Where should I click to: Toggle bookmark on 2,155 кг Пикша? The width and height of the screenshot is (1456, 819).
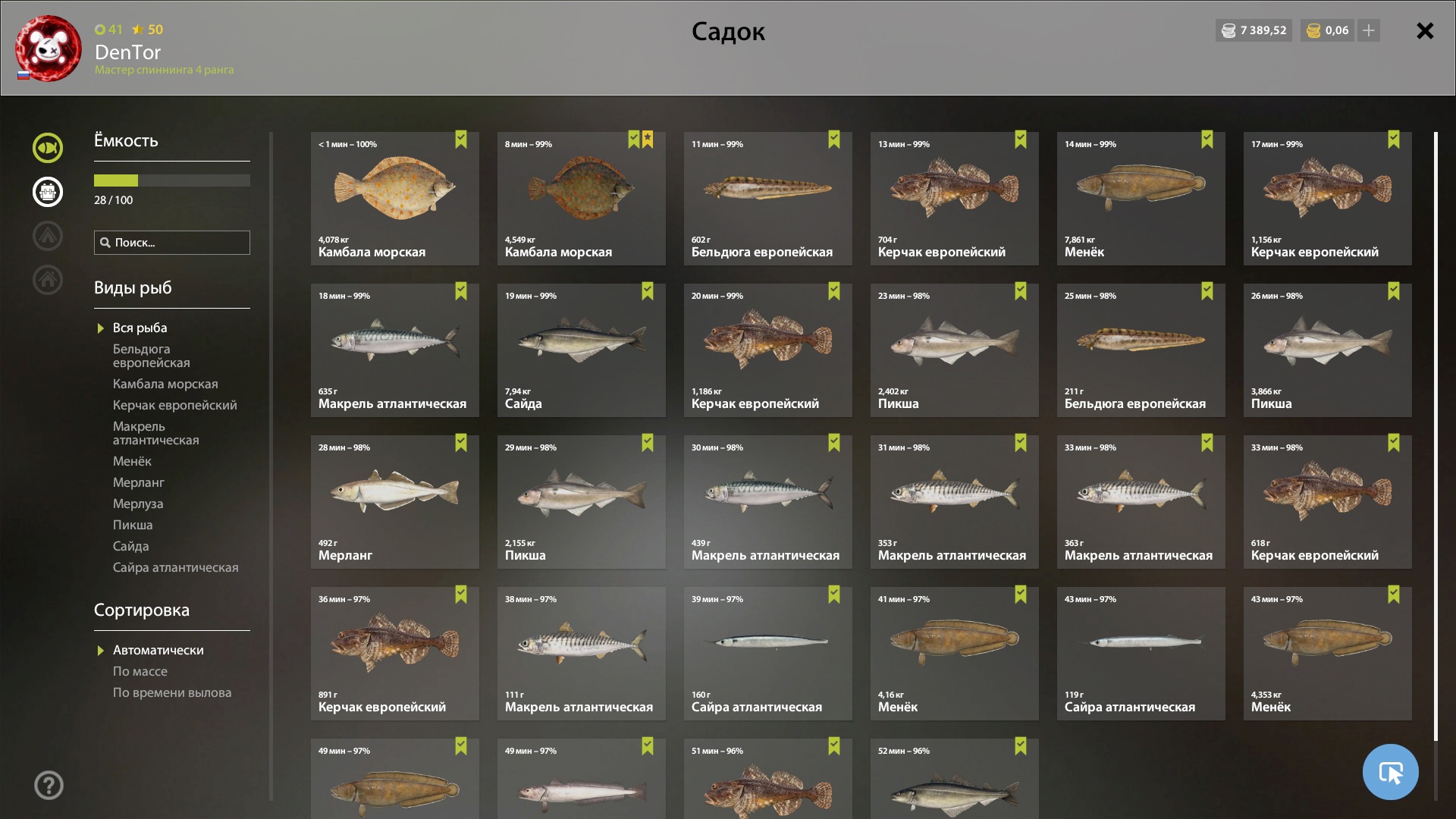(648, 443)
